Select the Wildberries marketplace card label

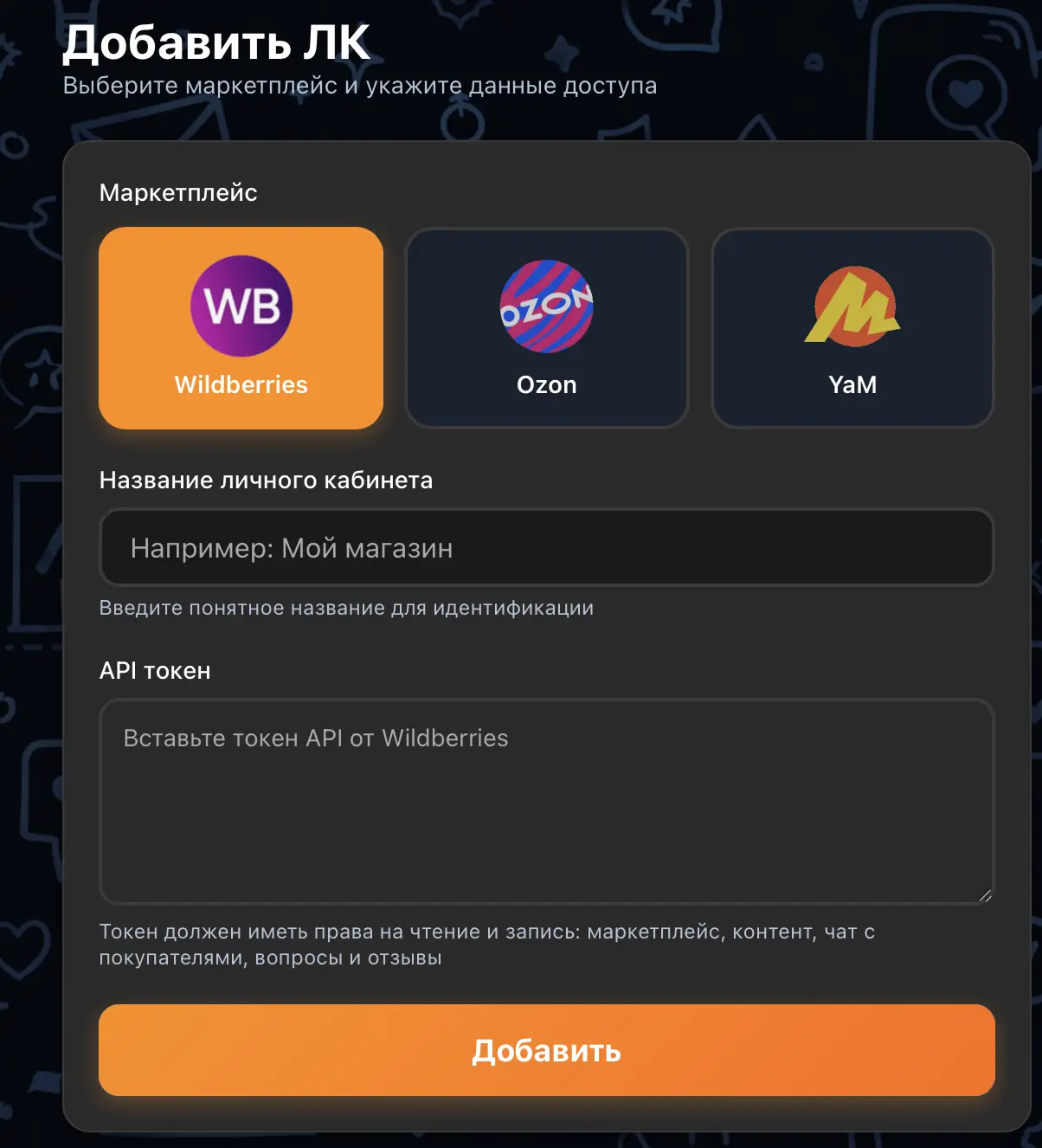(241, 384)
